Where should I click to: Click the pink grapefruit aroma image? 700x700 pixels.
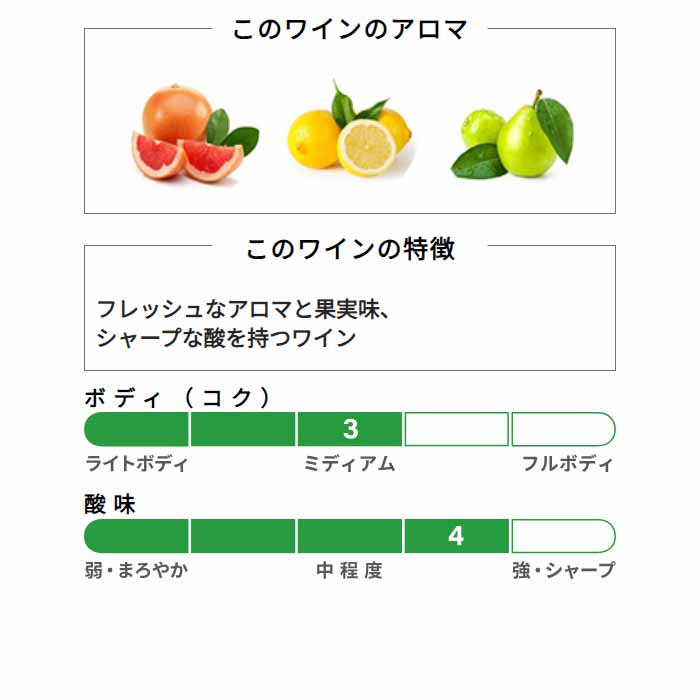195,133
